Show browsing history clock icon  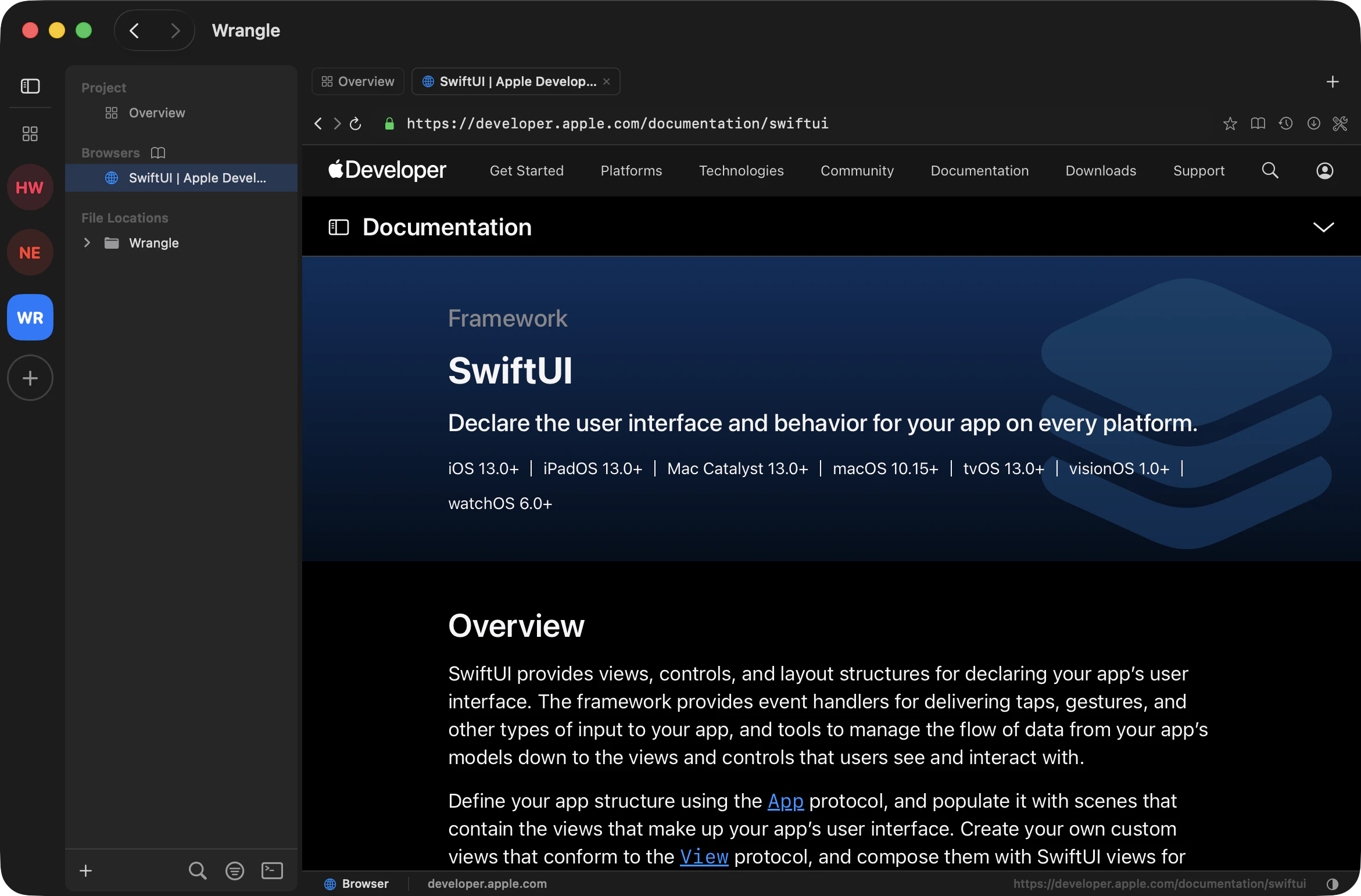(x=1285, y=124)
